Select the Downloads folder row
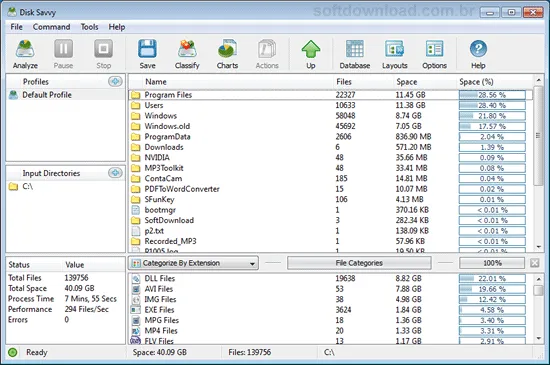 click(x=330, y=147)
